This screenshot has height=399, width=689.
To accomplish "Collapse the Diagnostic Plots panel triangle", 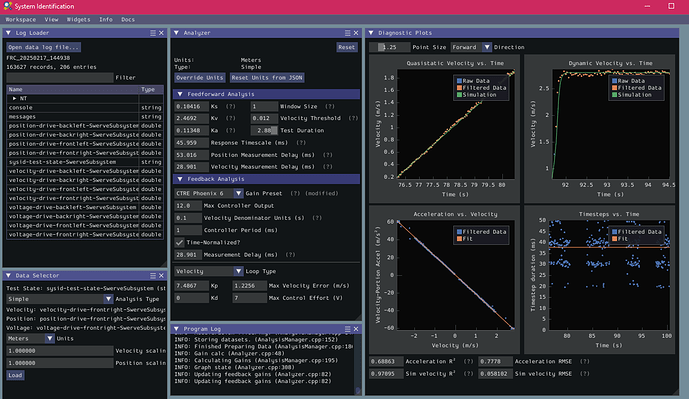I will [371, 33].
